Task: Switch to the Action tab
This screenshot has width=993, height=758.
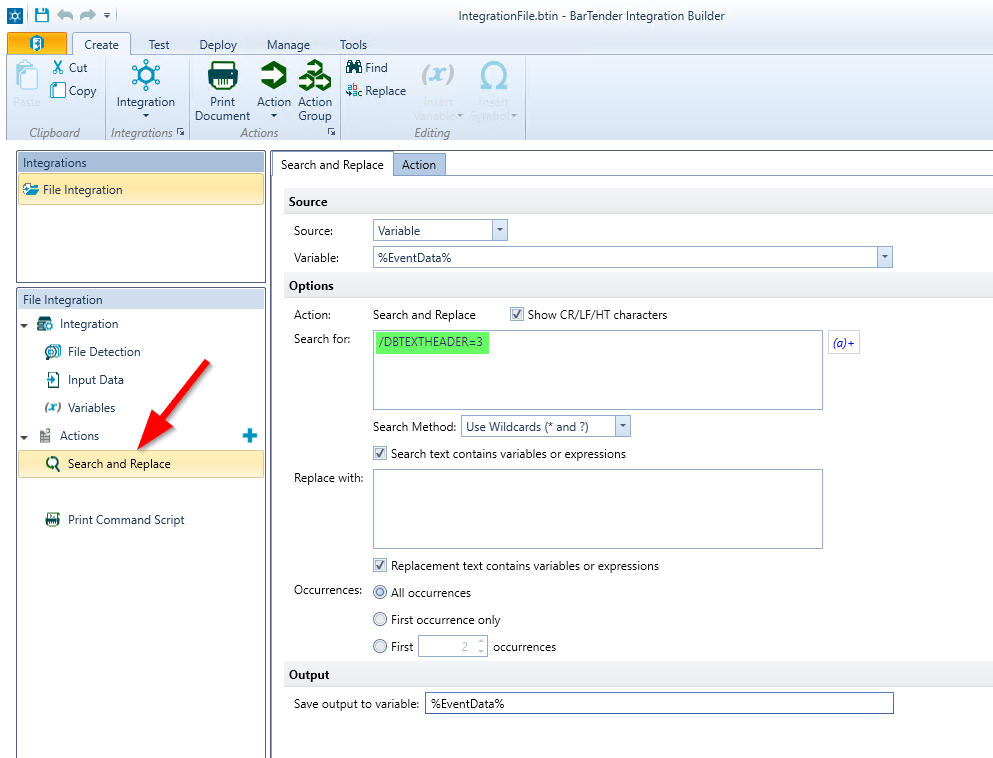Action: 418,165
